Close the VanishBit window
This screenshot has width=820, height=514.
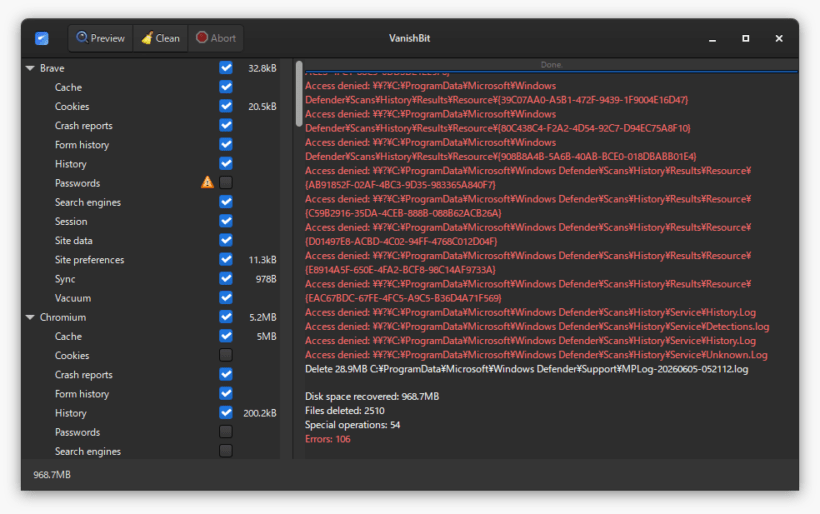pyautogui.click(x=779, y=39)
